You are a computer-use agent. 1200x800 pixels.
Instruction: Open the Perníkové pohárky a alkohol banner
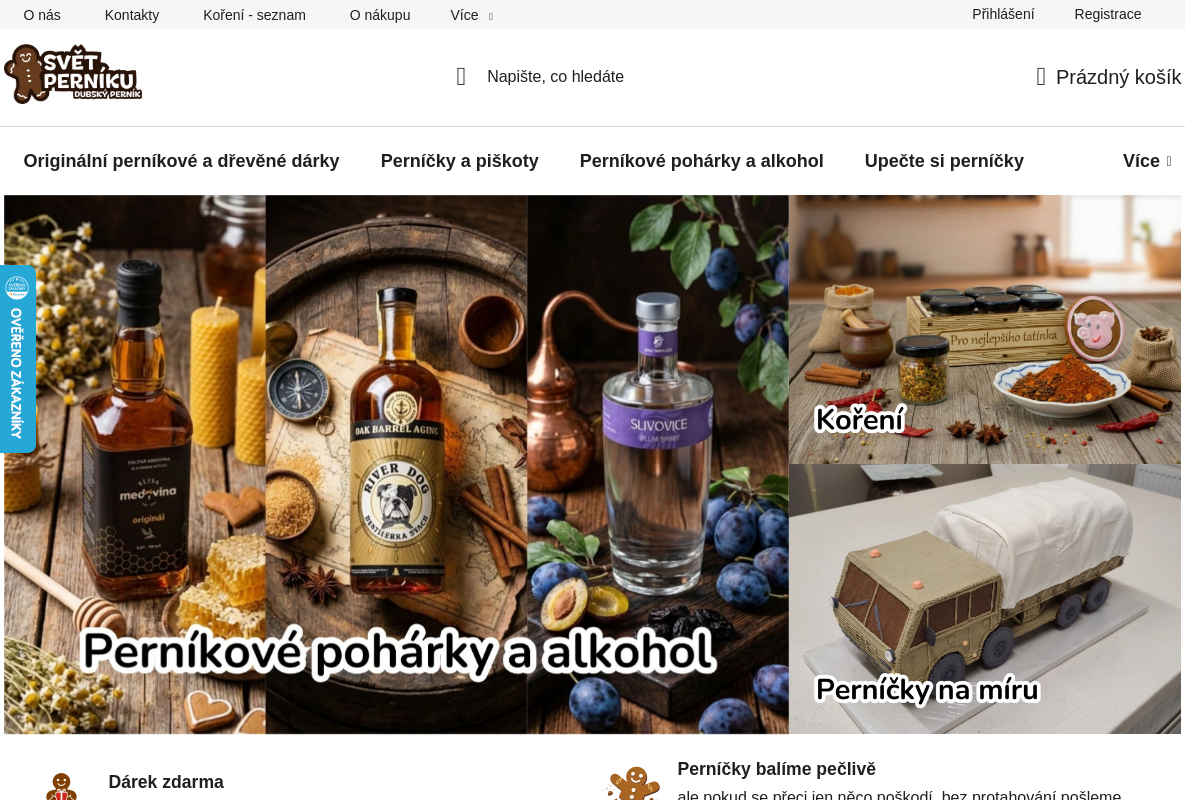click(x=396, y=464)
